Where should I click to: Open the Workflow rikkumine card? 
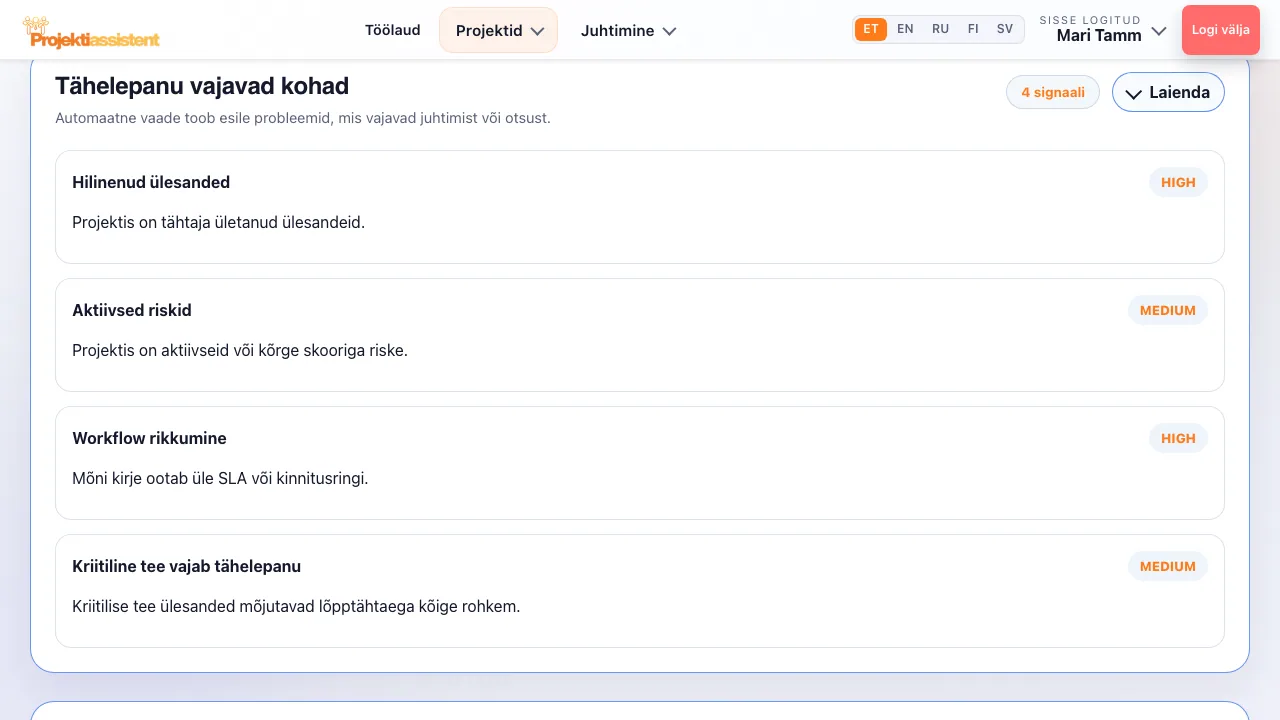[640, 463]
